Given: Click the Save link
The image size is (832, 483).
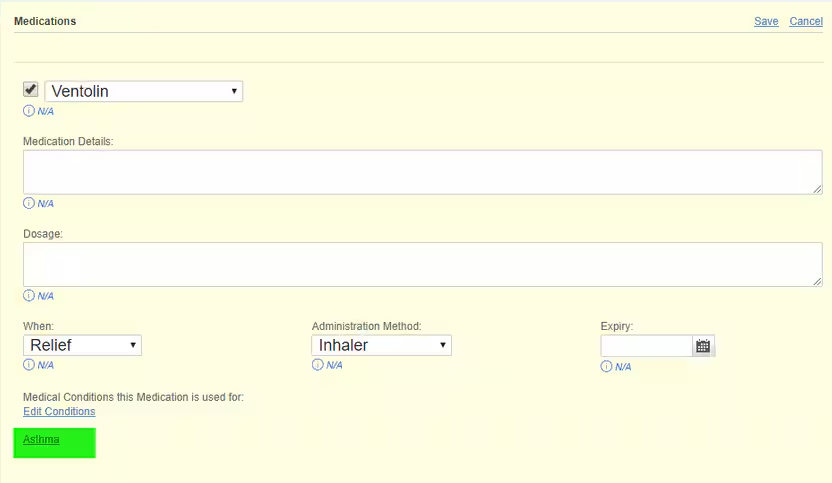Looking at the screenshot, I should (x=766, y=21).
